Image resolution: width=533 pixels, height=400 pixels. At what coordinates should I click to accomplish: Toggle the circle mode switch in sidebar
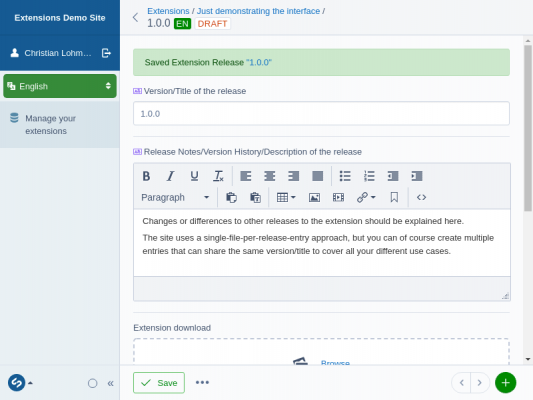92,383
